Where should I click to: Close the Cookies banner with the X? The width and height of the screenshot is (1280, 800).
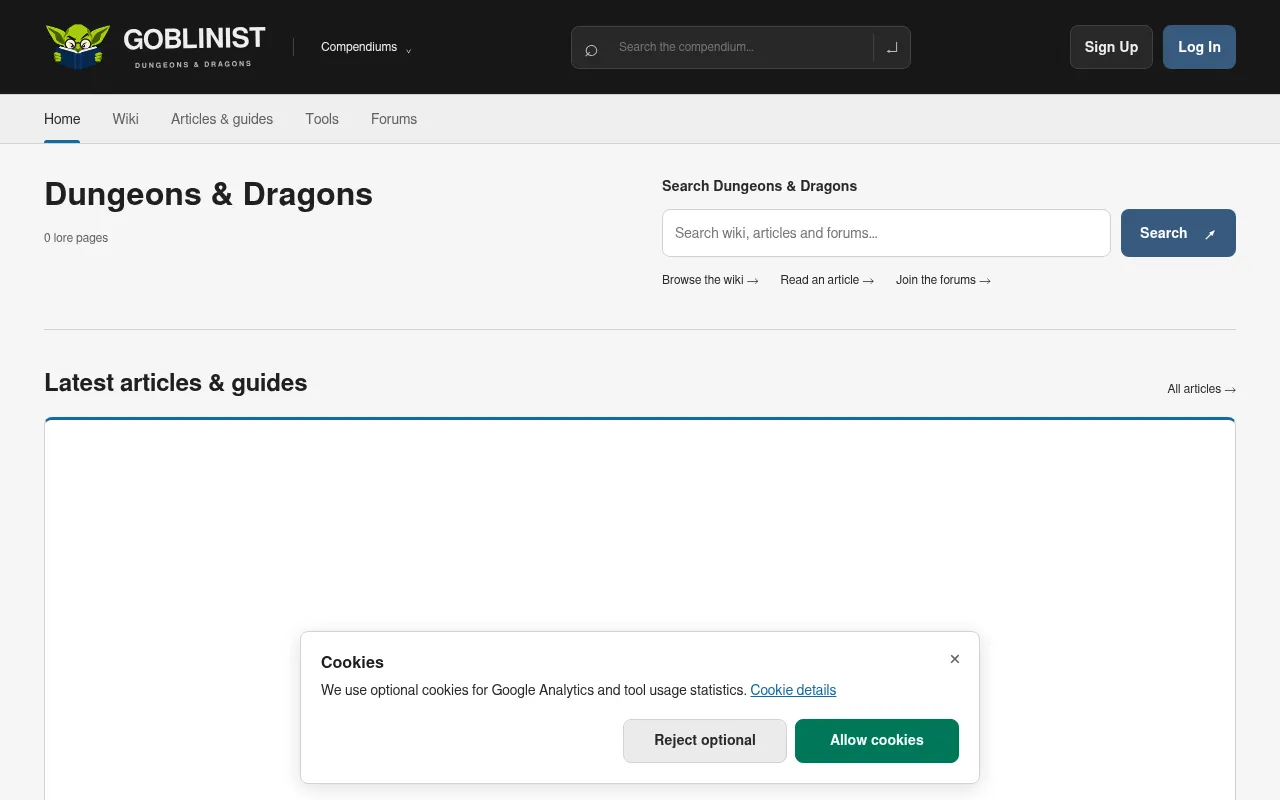[955, 659]
